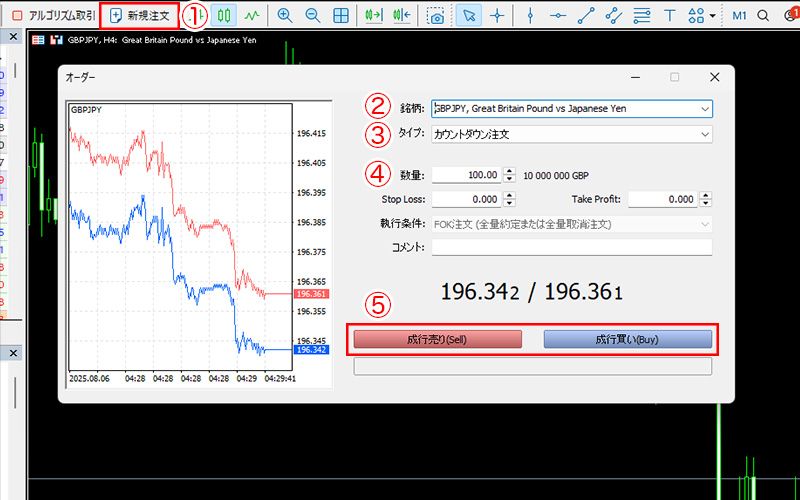Image resolution: width=800 pixels, height=500 pixels.
Task: Click the GBPJPY, H4 chart title text
Action: [162, 40]
